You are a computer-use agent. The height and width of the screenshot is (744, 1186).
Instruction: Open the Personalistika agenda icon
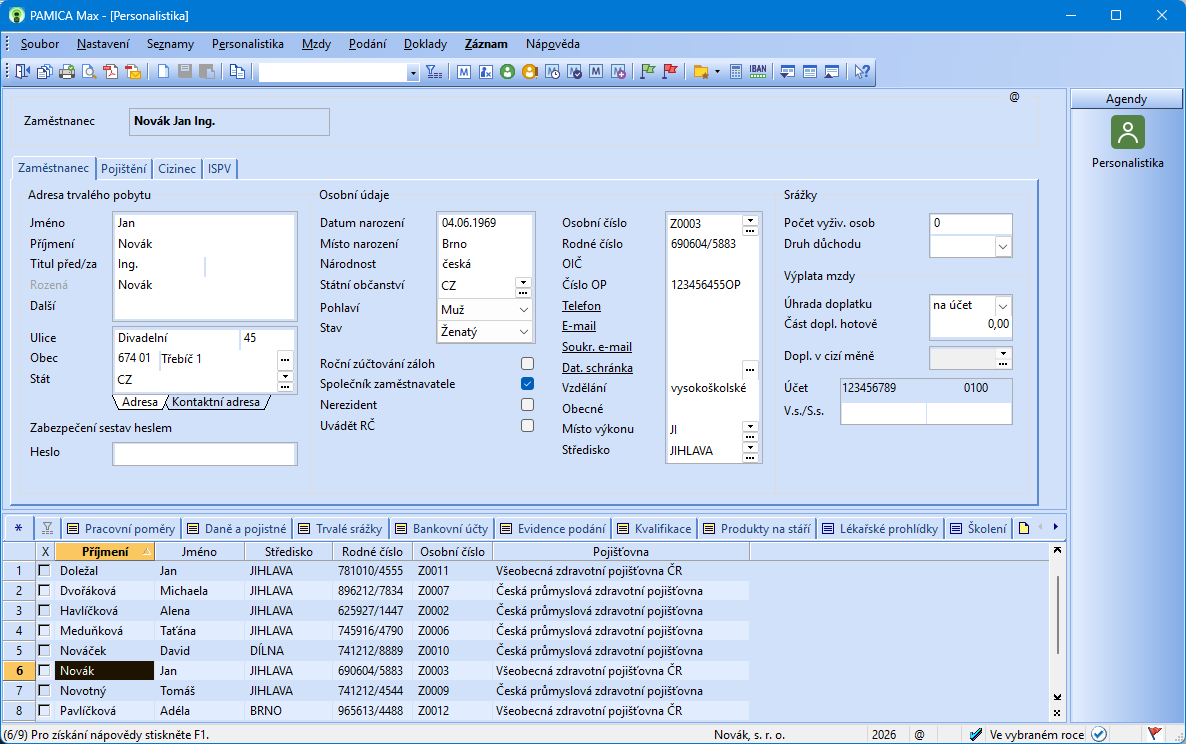click(1127, 133)
